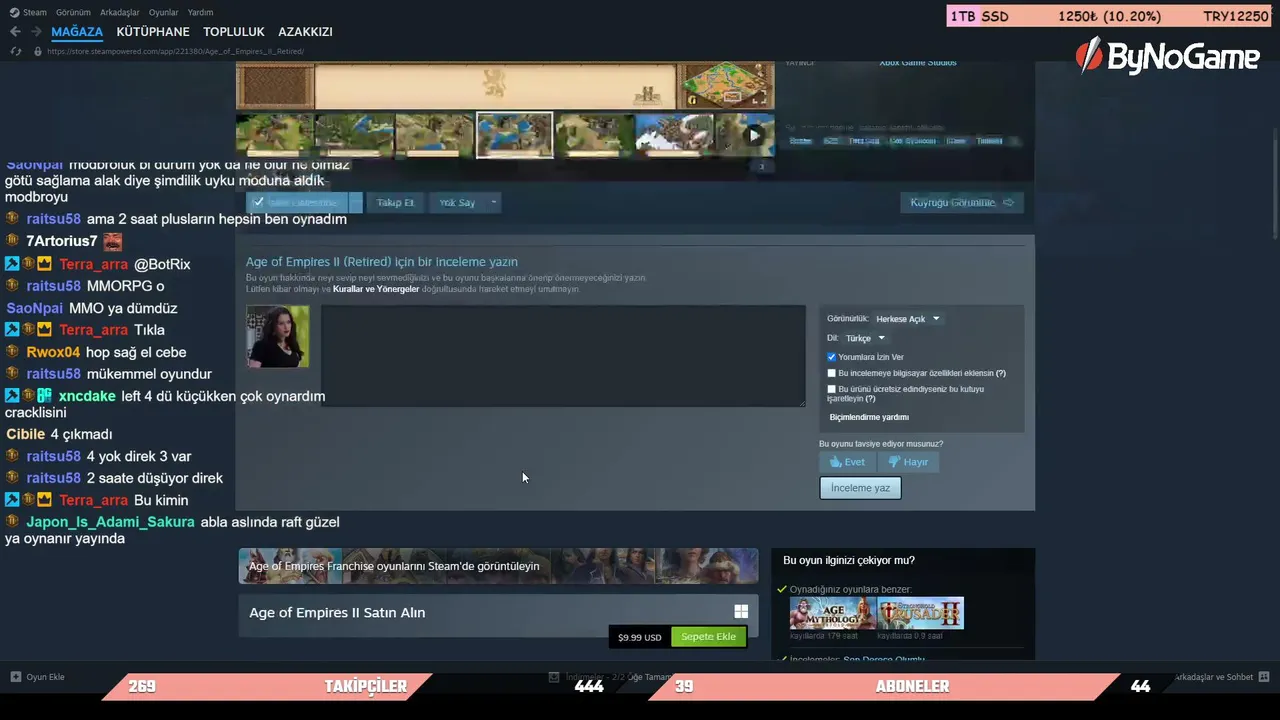
Task: Choose Hayır to not recommend the game
Action: click(x=908, y=462)
